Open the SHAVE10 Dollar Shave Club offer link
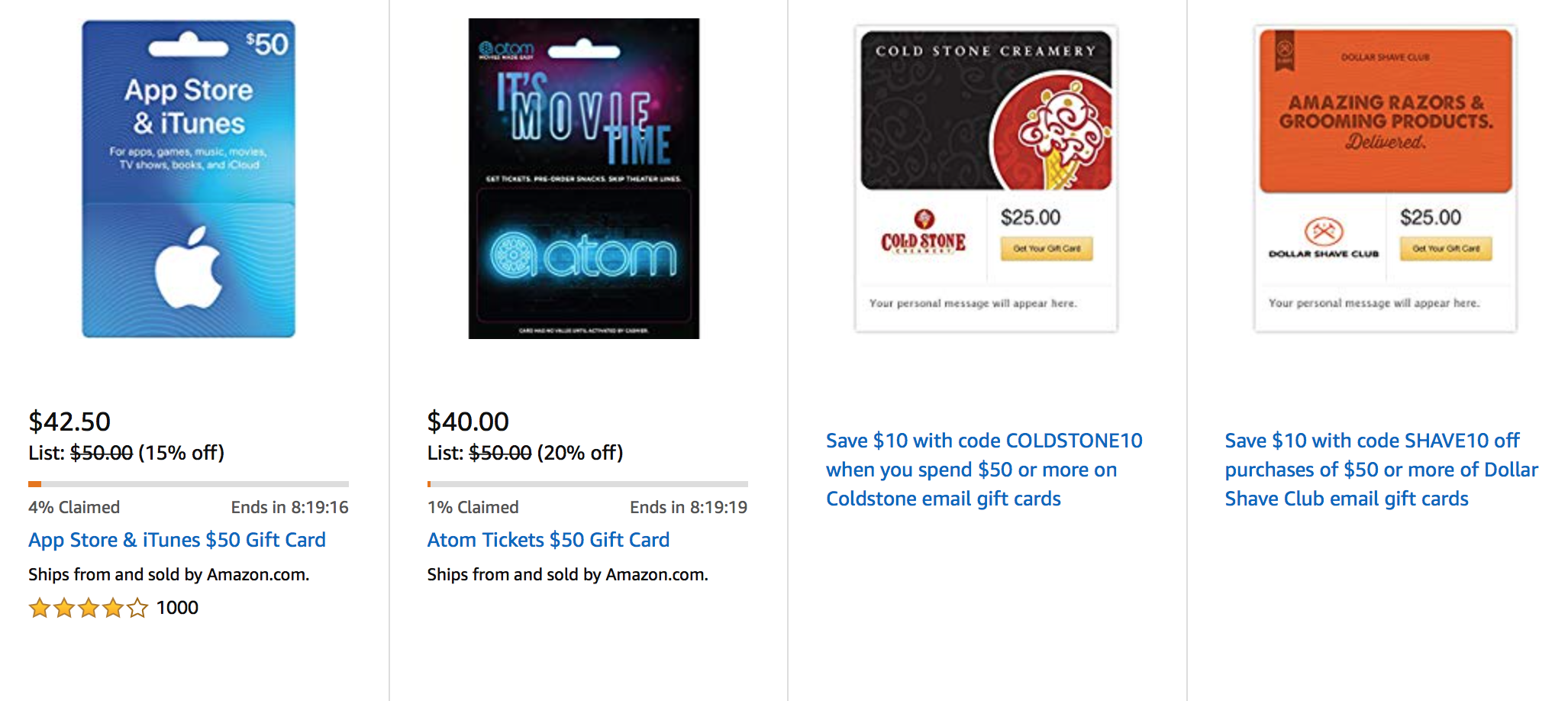 (1380, 470)
